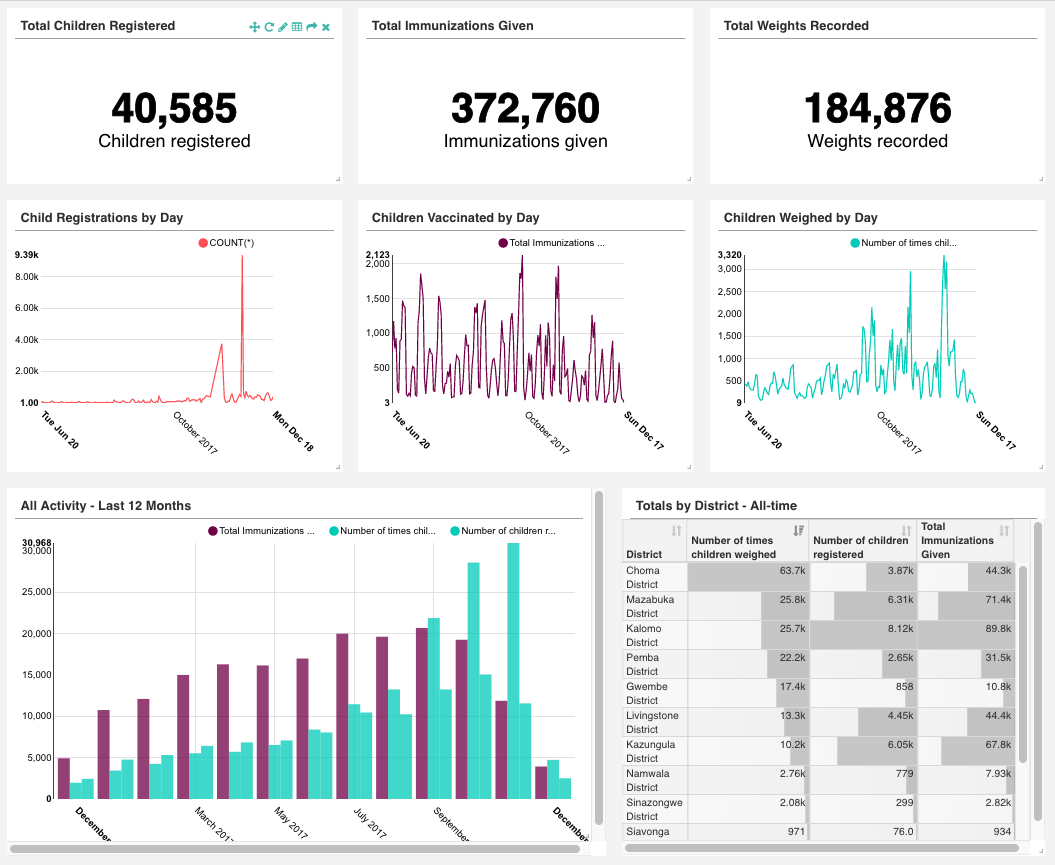Image resolution: width=1055 pixels, height=865 pixels.
Task: Click the Total Children Registered title
Action: point(98,26)
